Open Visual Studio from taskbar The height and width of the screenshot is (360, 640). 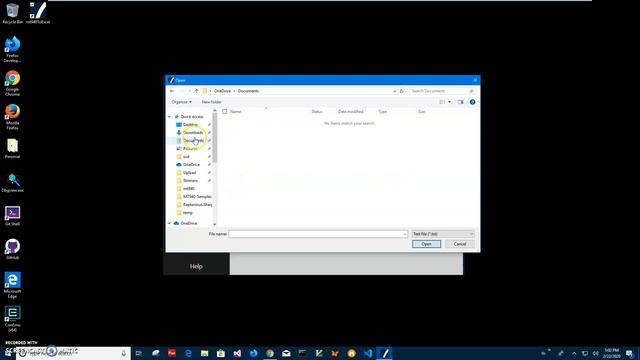pos(237,353)
